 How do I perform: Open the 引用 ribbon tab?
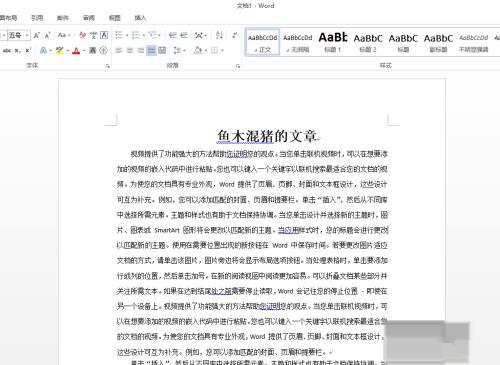click(x=37, y=18)
